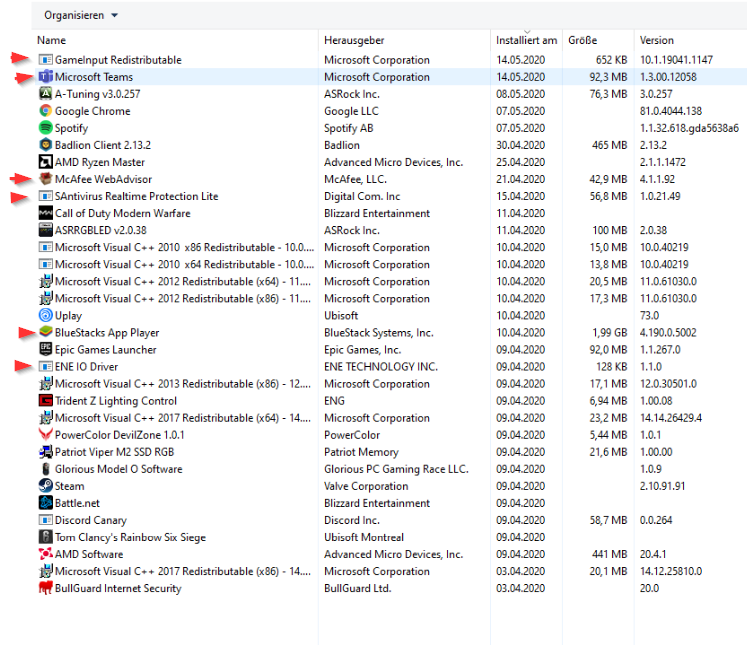
Task: Click the AMD Software icon
Action: tap(45, 554)
